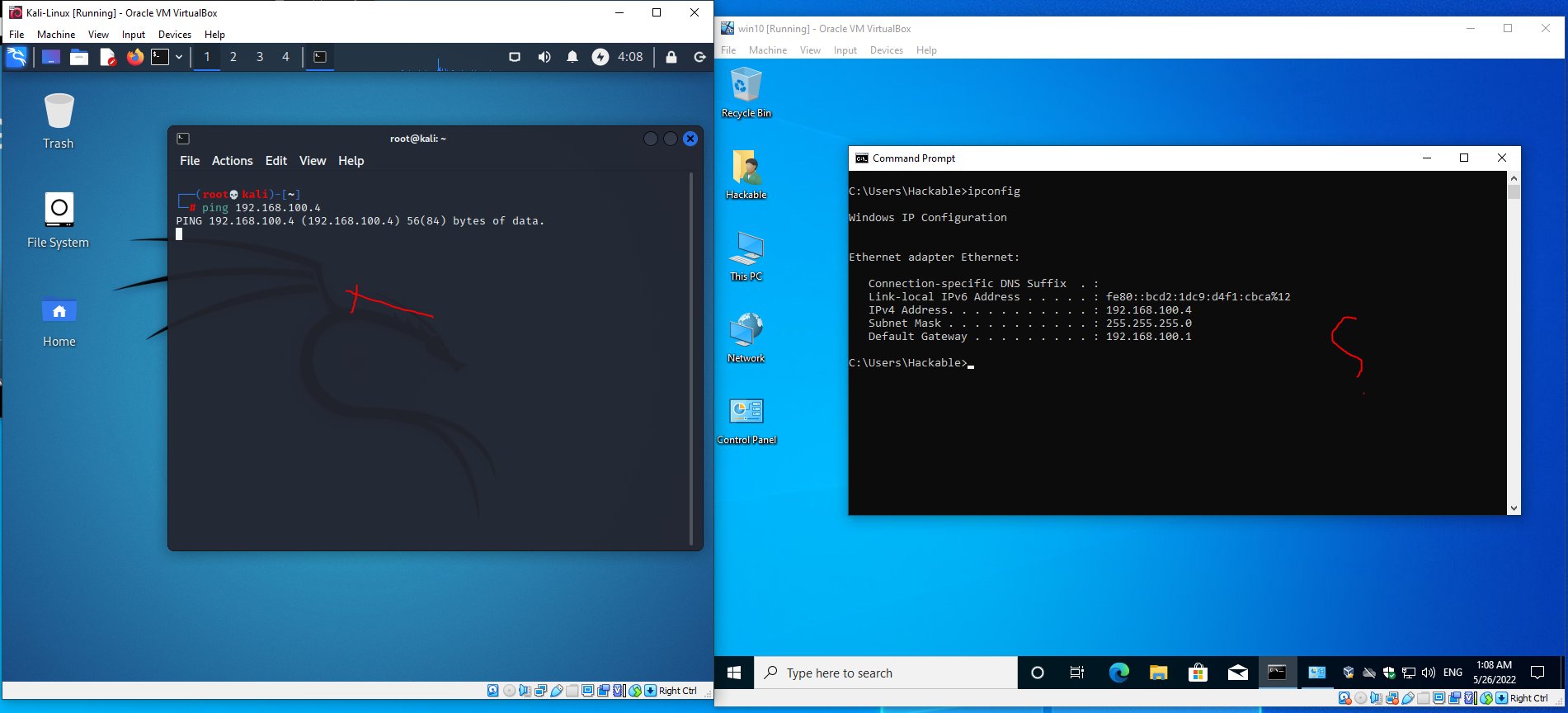Open terminal emulator launcher in Kali panel
The image size is (1568, 713).
click(161, 57)
